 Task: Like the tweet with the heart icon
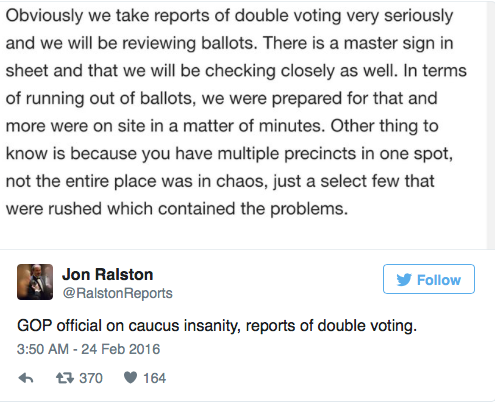coord(130,378)
